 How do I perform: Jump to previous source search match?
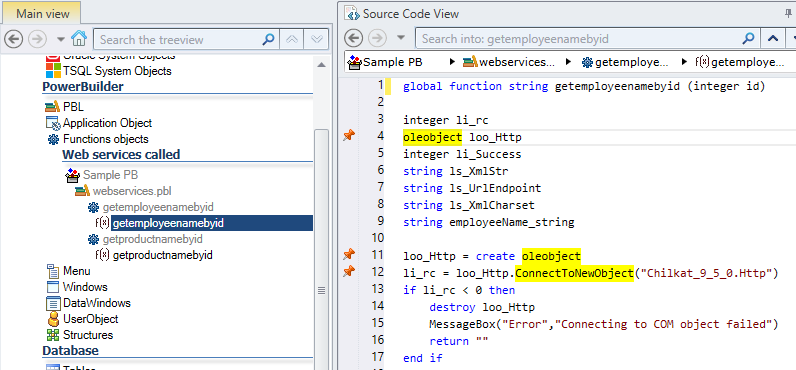[x=773, y=39]
